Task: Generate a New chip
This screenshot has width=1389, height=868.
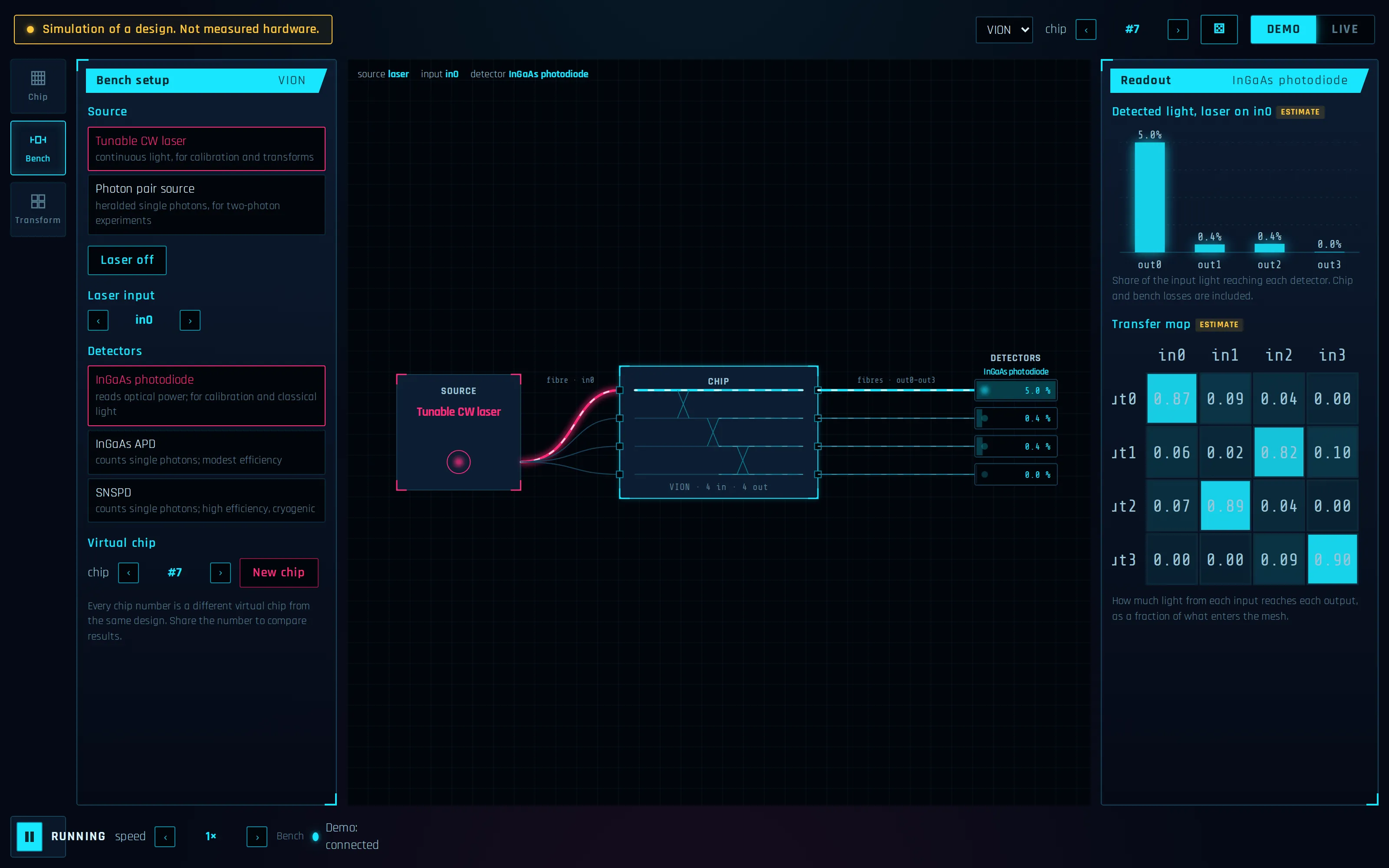Action: click(279, 572)
